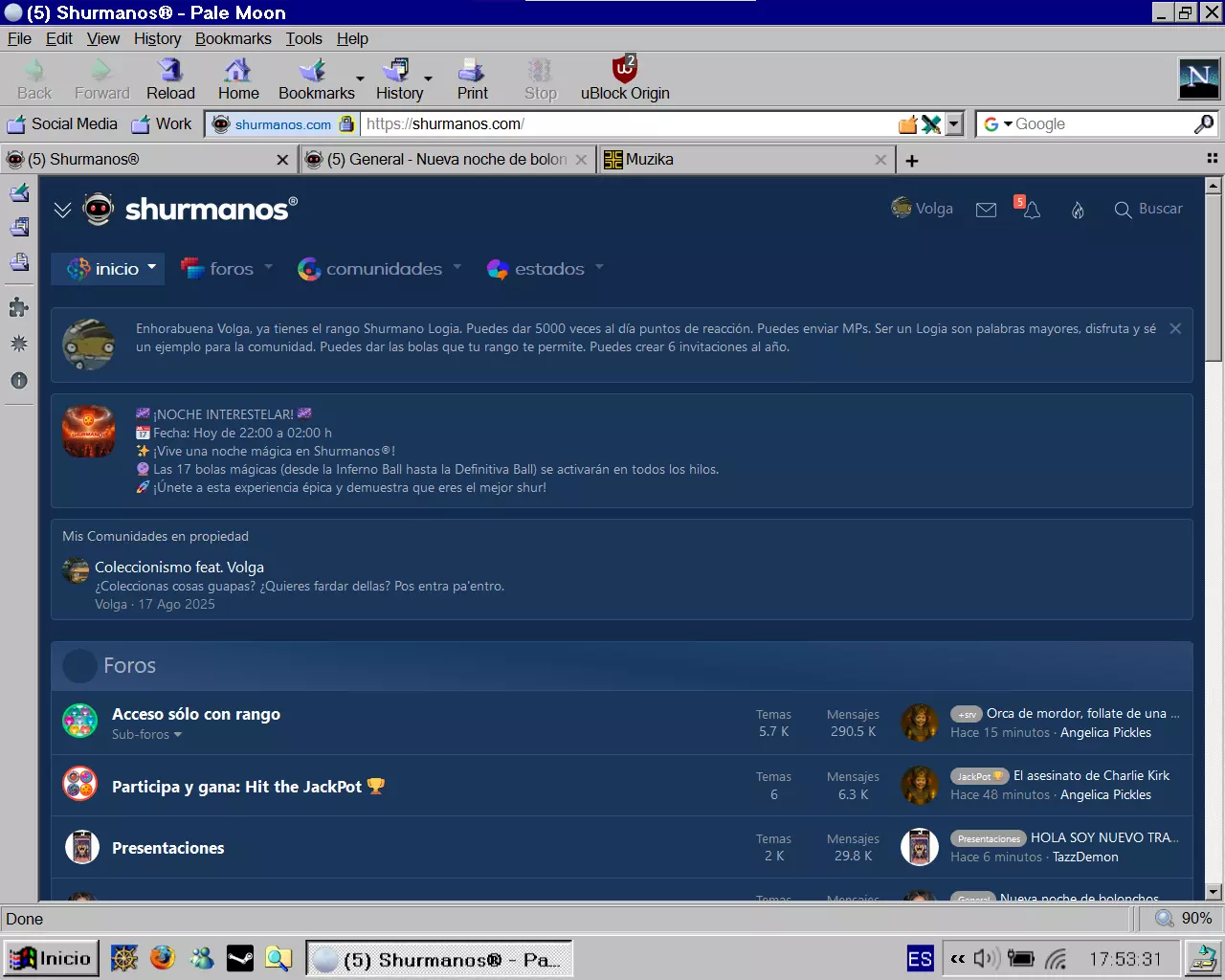Click the zoom magnifier in the status bar
Image resolution: width=1225 pixels, height=980 pixels.
pos(1165,919)
